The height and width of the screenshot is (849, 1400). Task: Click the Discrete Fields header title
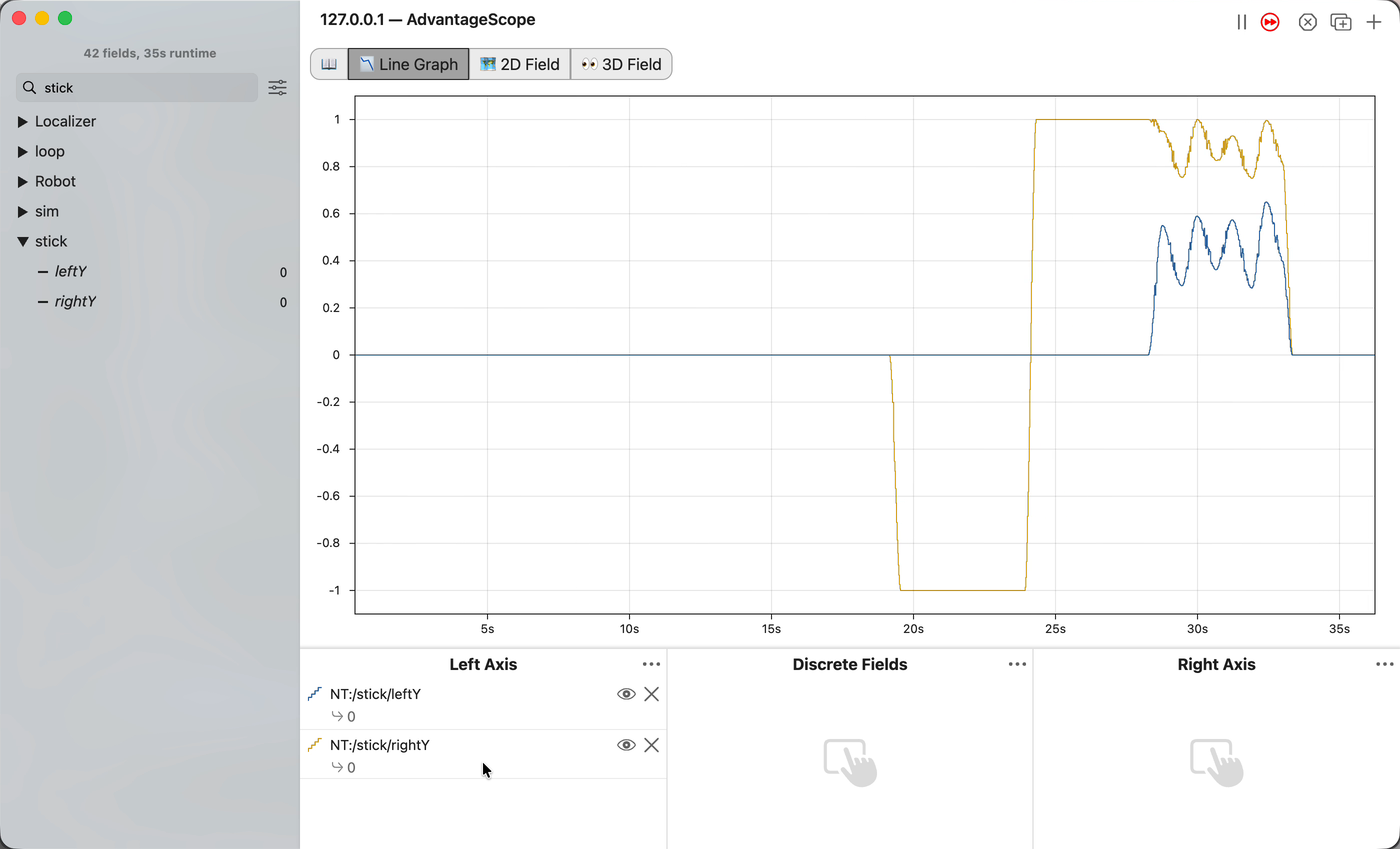click(850, 664)
